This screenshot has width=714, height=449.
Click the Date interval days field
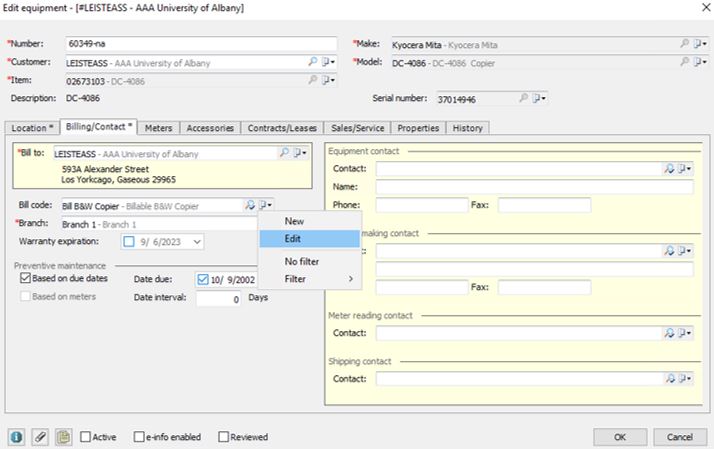coord(219,299)
